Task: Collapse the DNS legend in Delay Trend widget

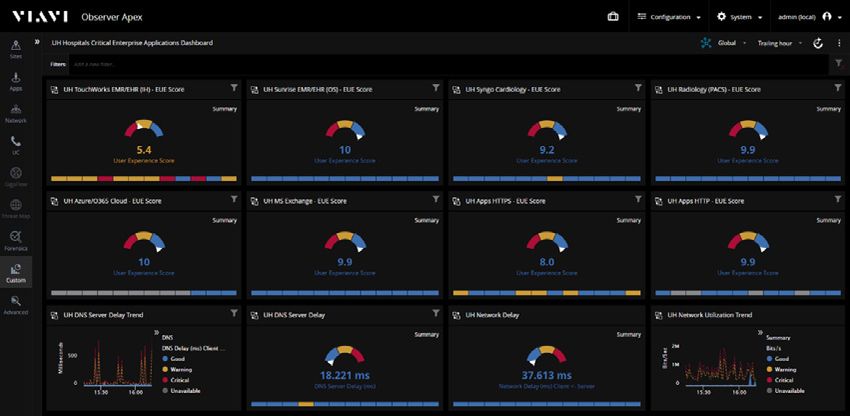Action: coord(156,332)
